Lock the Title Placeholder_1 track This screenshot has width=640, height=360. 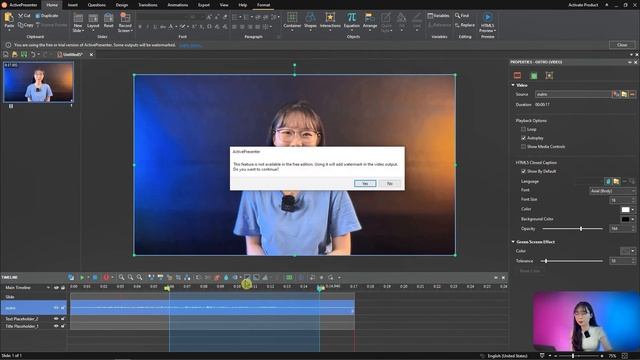point(63,326)
